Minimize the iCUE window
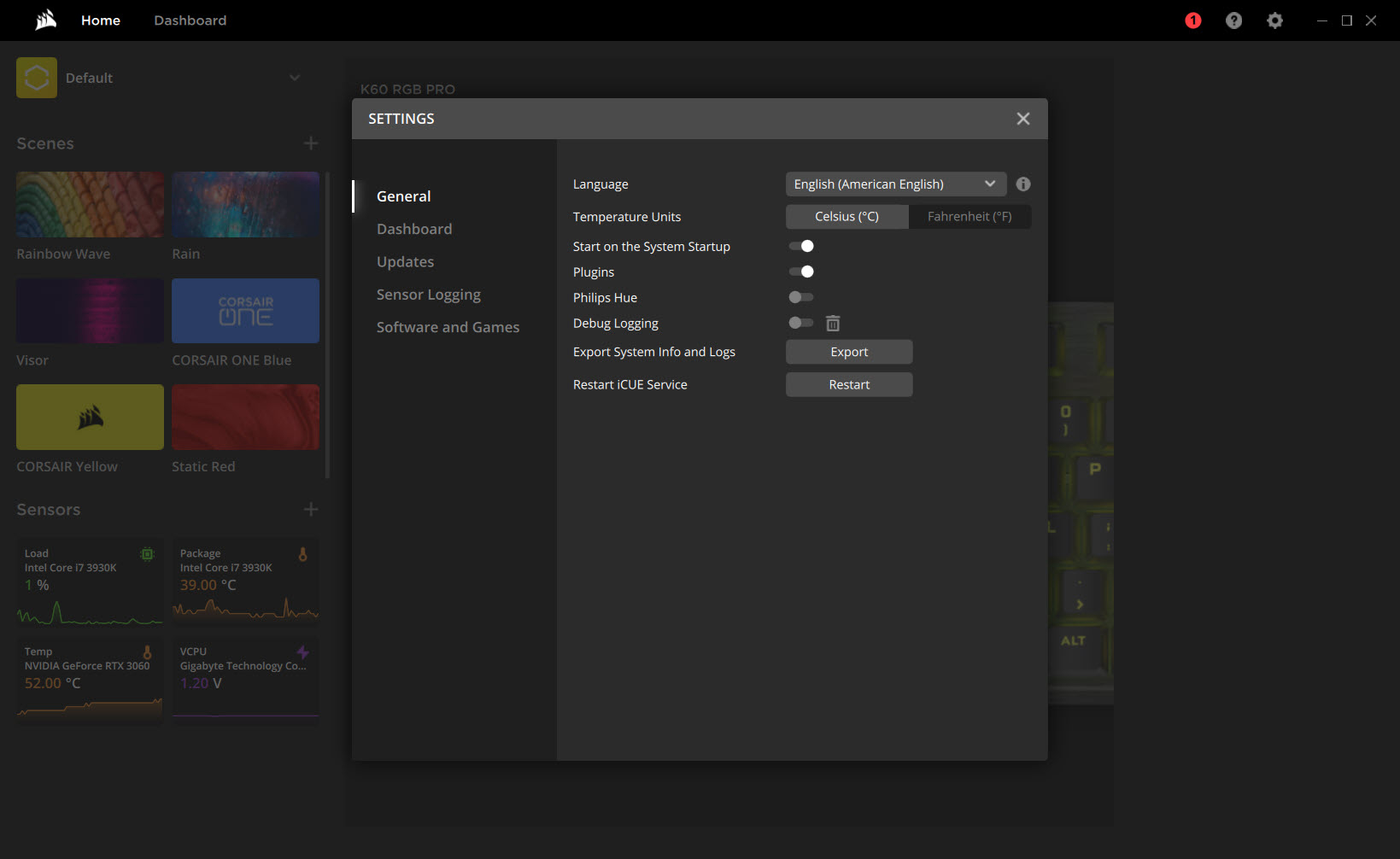The image size is (1400, 859). (x=1322, y=20)
